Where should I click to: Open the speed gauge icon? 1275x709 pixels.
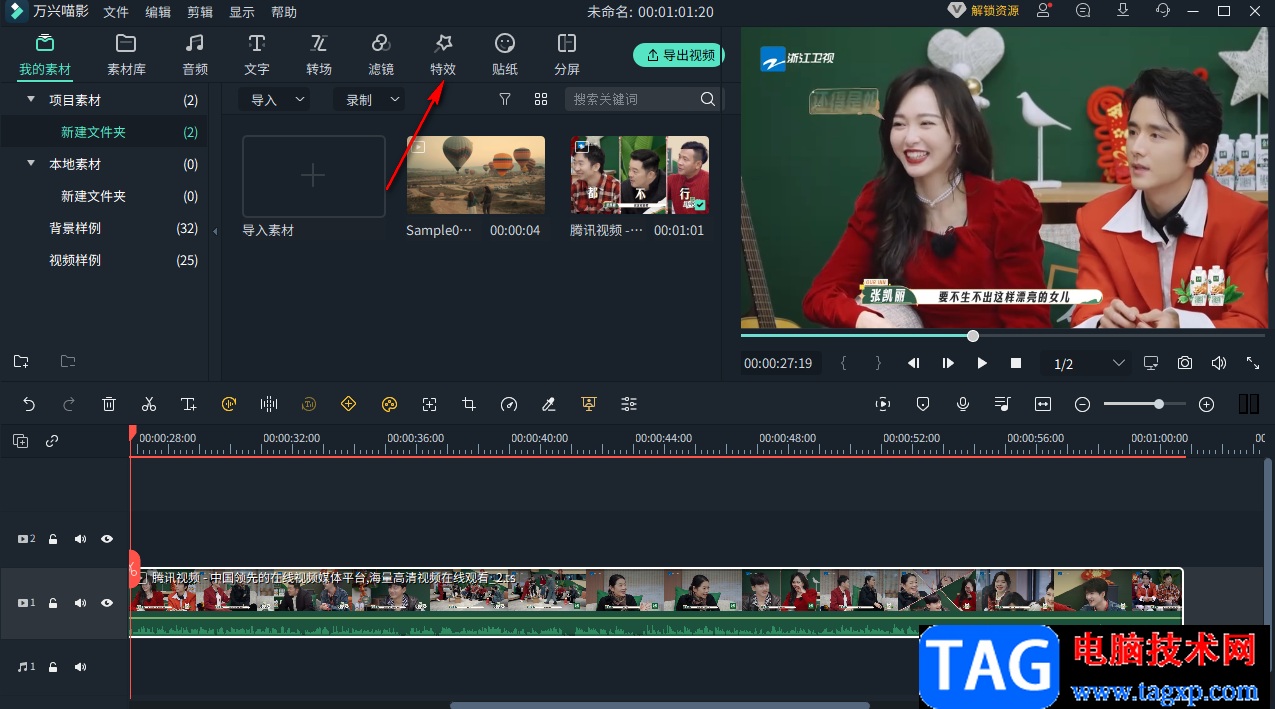click(x=509, y=404)
